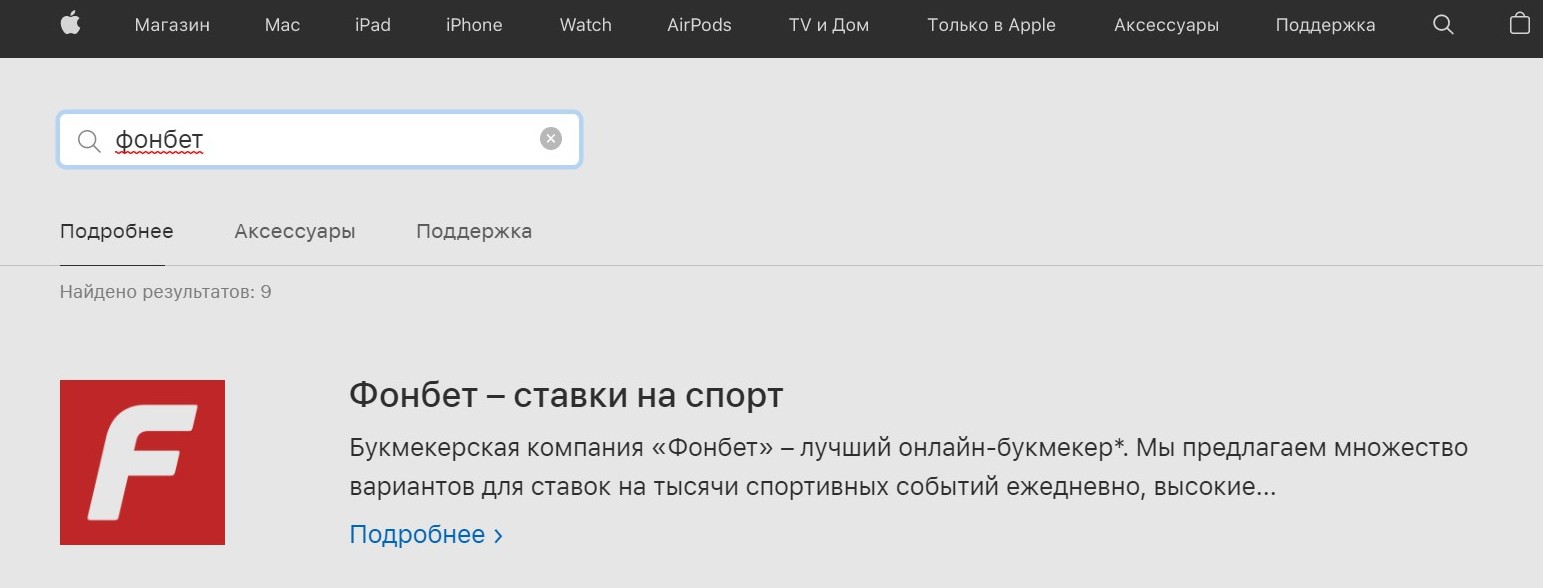1543x588 pixels.
Task: Open the shopping bag icon
Action: pyautogui.click(x=1520, y=24)
